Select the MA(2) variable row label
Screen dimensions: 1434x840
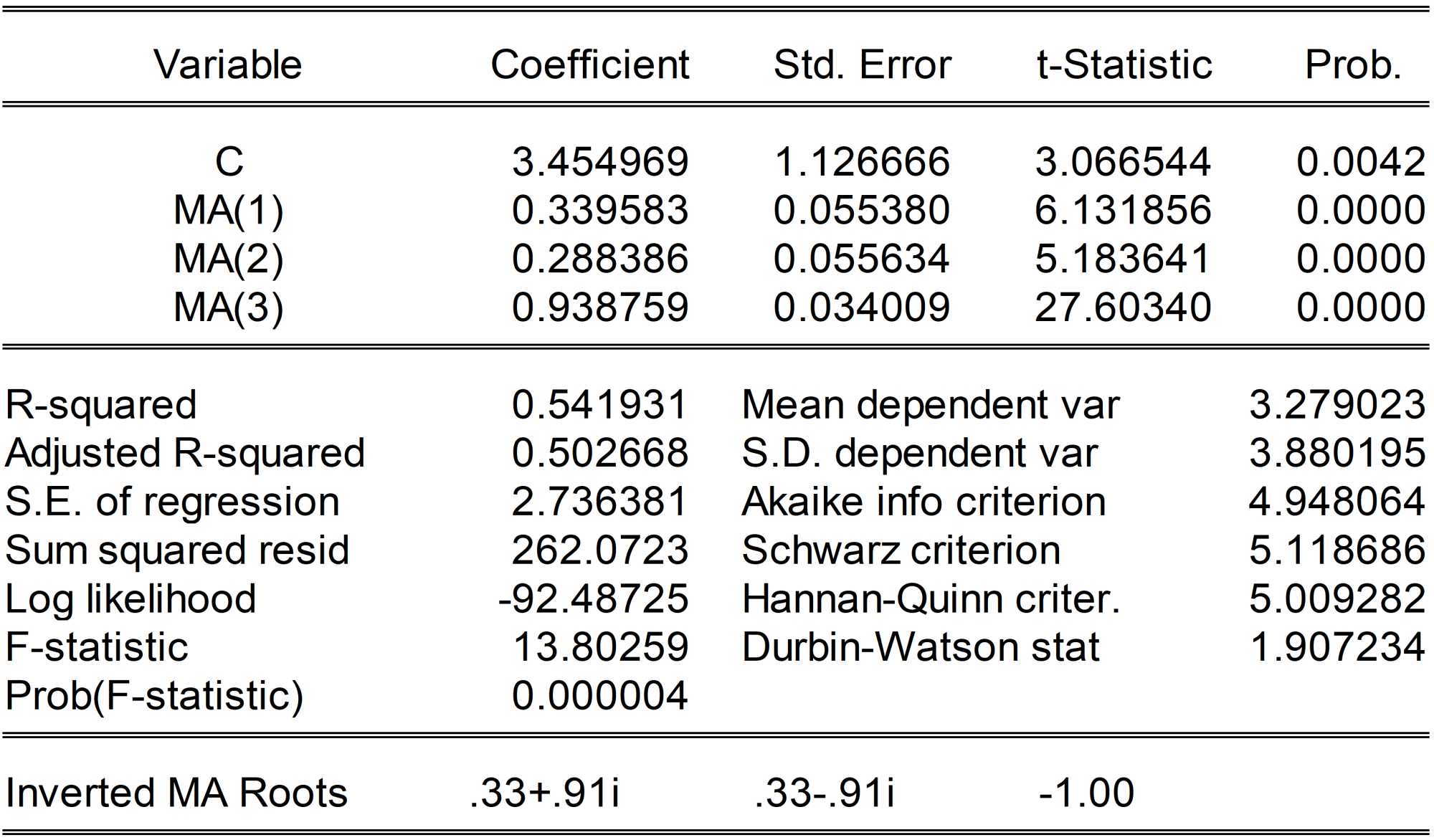pyautogui.click(x=228, y=259)
